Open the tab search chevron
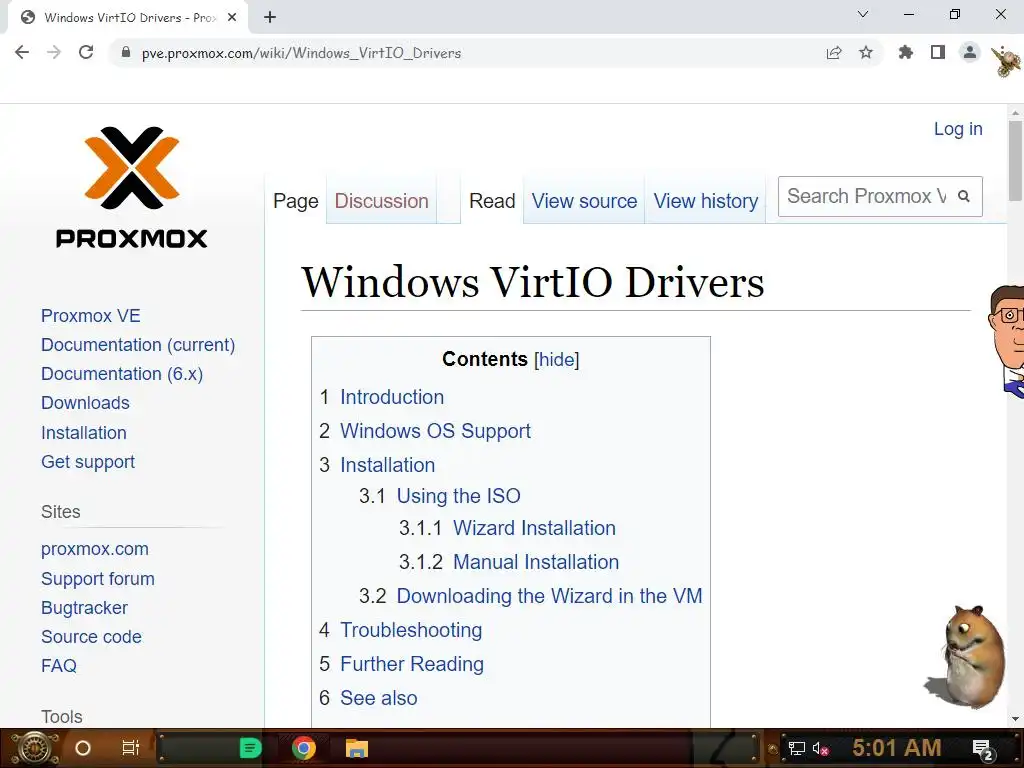This screenshot has width=1024, height=768. (x=863, y=14)
